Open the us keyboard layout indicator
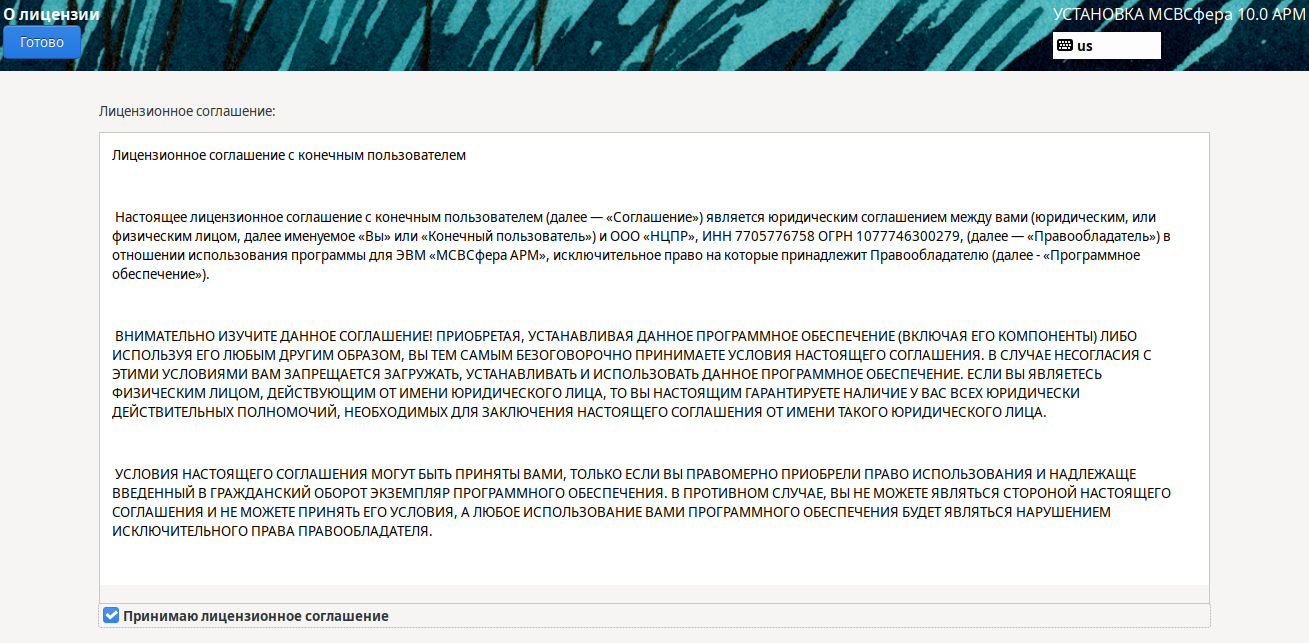1309x643 pixels. coord(1107,45)
